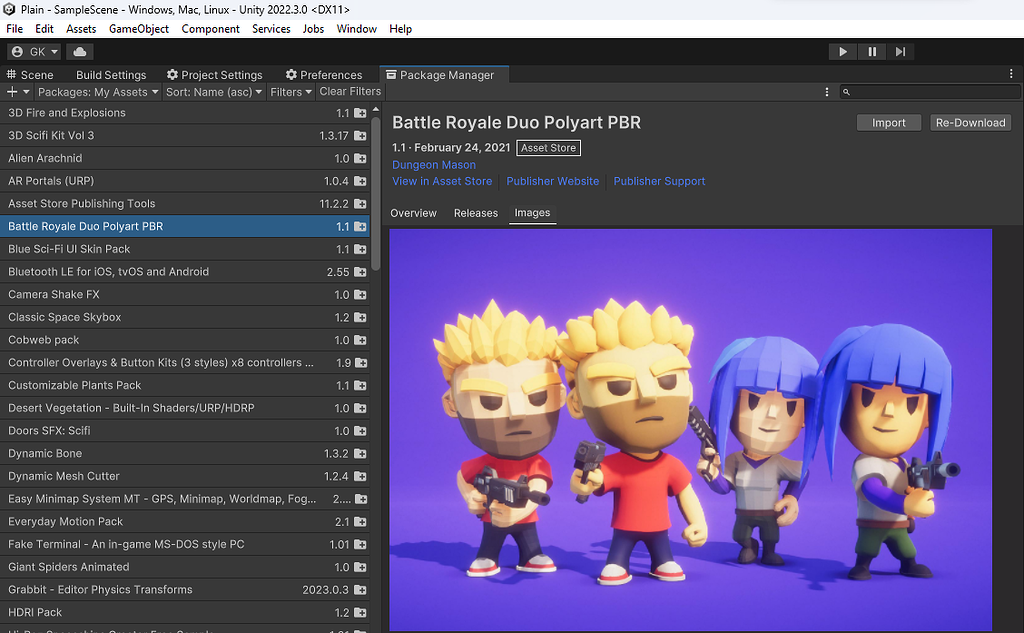Open the Sort: Name (asc) dropdown

[213, 92]
